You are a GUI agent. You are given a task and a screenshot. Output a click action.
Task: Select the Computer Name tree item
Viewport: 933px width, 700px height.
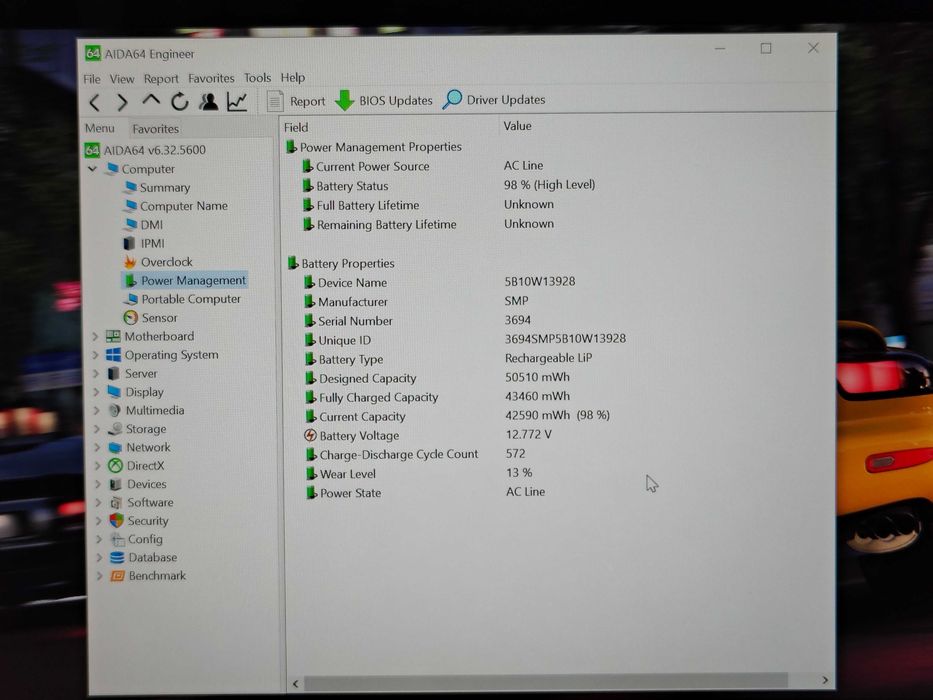coord(184,206)
